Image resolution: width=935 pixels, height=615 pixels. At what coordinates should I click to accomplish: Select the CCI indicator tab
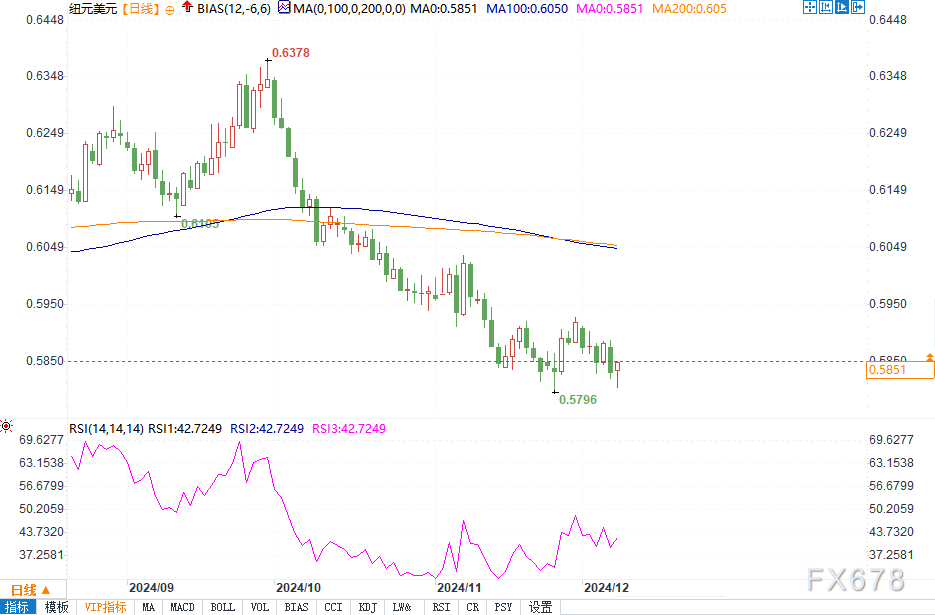click(x=333, y=607)
